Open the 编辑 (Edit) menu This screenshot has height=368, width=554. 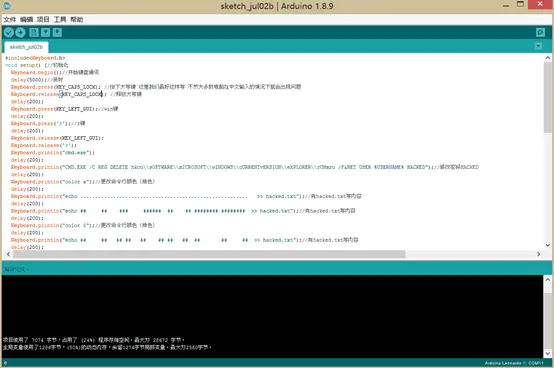26,19
